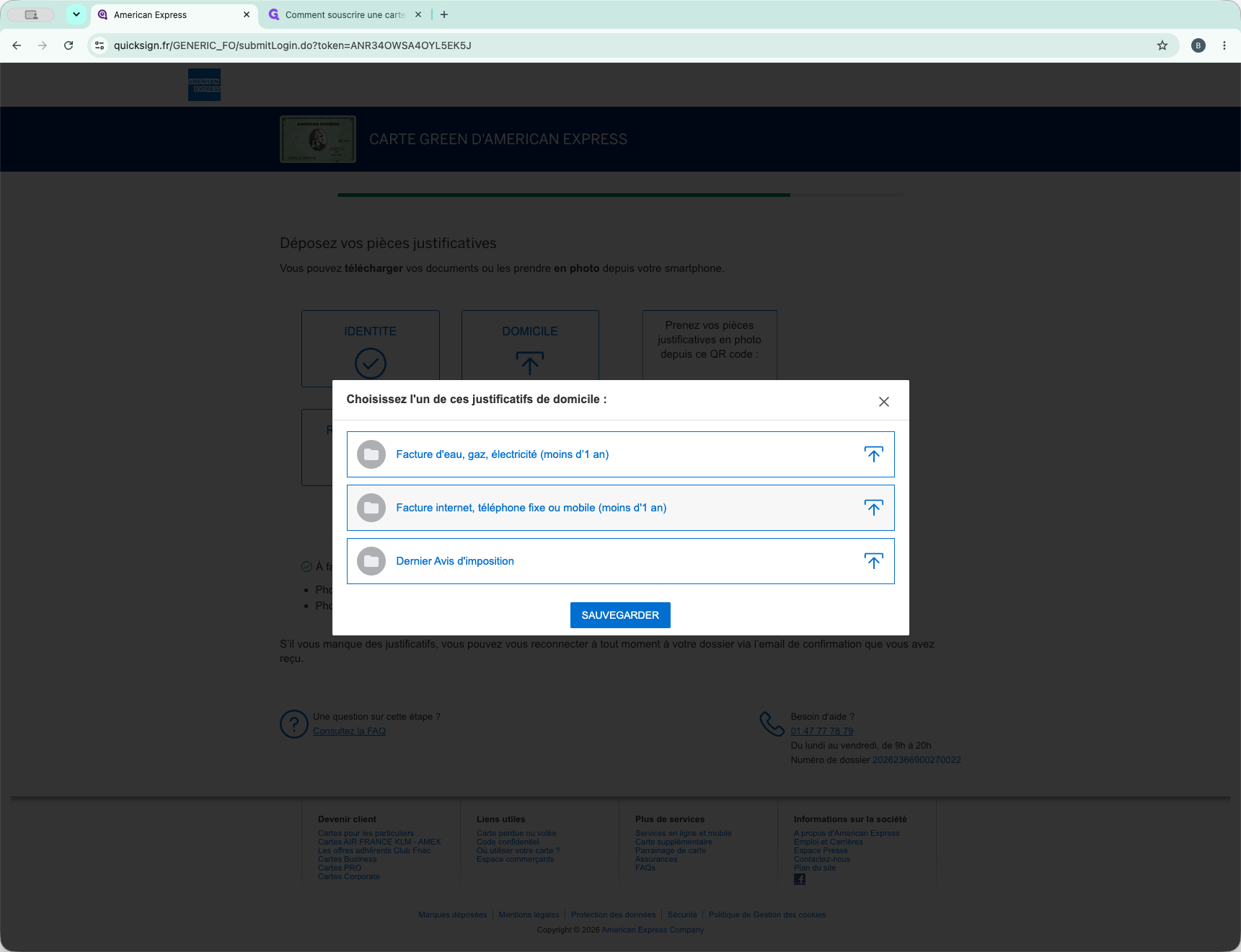Click dossier number 20262366900270022

tap(917, 759)
